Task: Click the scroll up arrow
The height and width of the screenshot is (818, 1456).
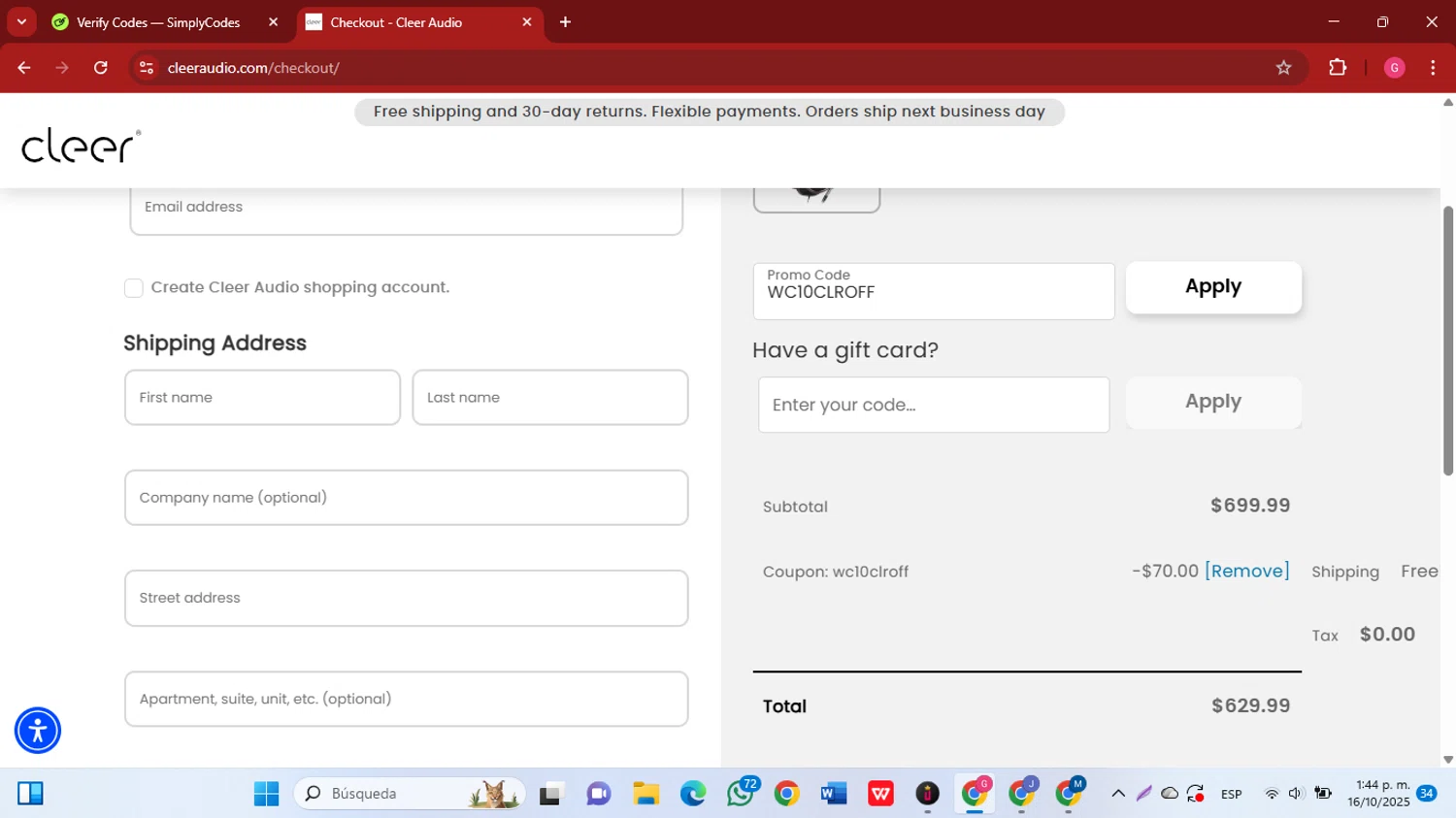Action: point(1448,101)
